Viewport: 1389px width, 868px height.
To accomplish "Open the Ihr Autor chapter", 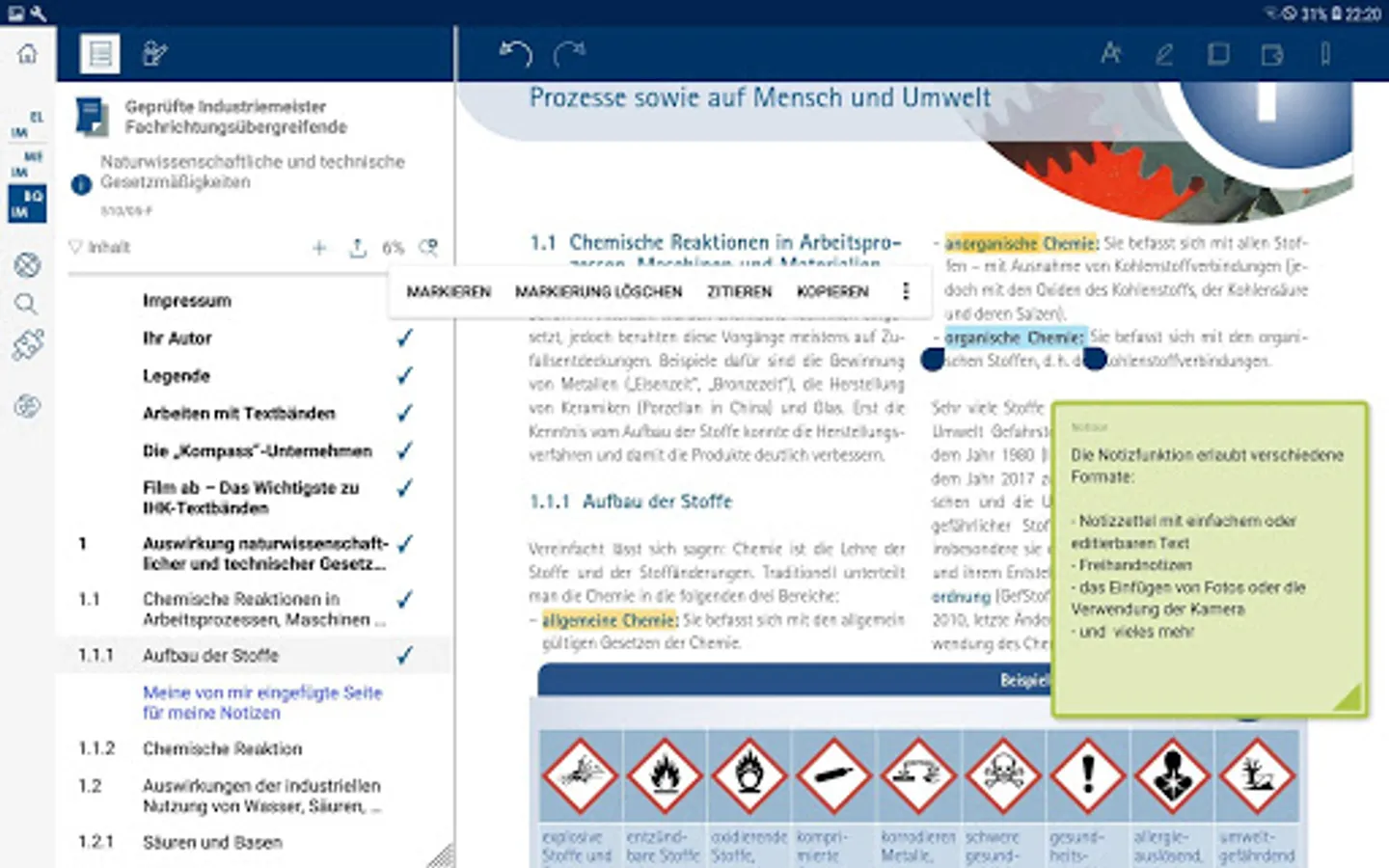I will point(177,339).
